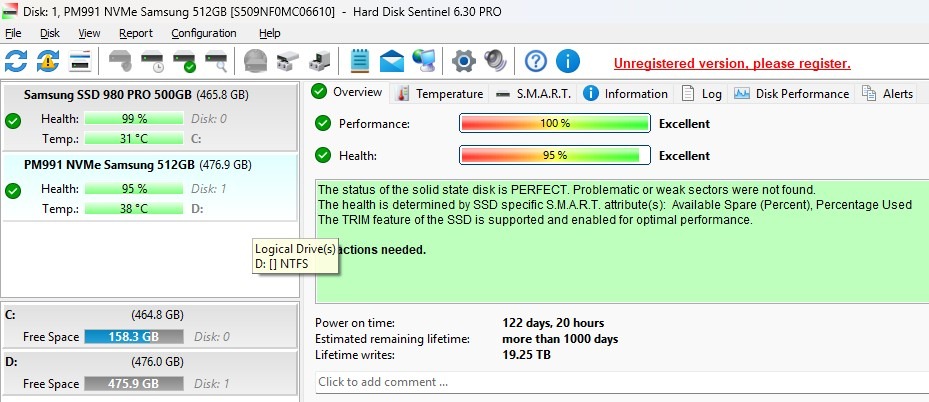Viewport: 929px width, 402px height.
Task: Open settings via the blue gear icon
Action: pos(463,61)
